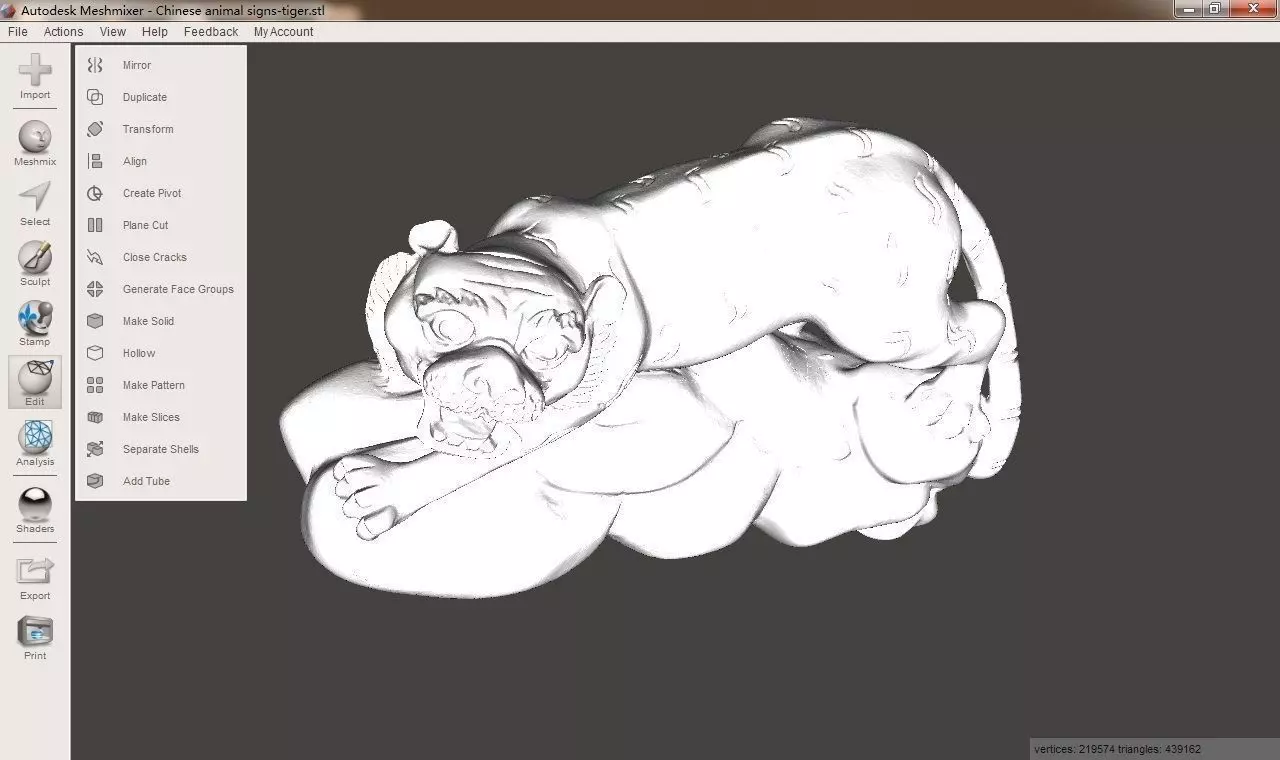Toggle the Edit tool panel

[35, 382]
